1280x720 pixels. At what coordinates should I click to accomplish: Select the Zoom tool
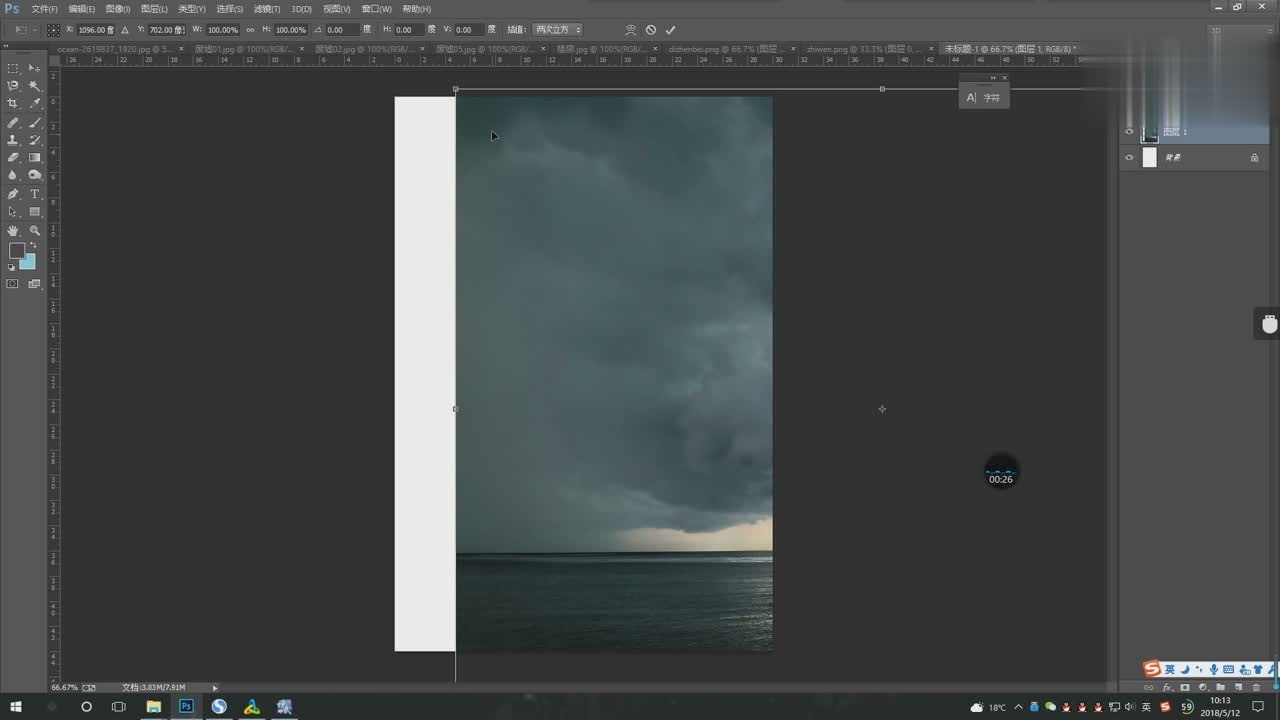click(35, 231)
